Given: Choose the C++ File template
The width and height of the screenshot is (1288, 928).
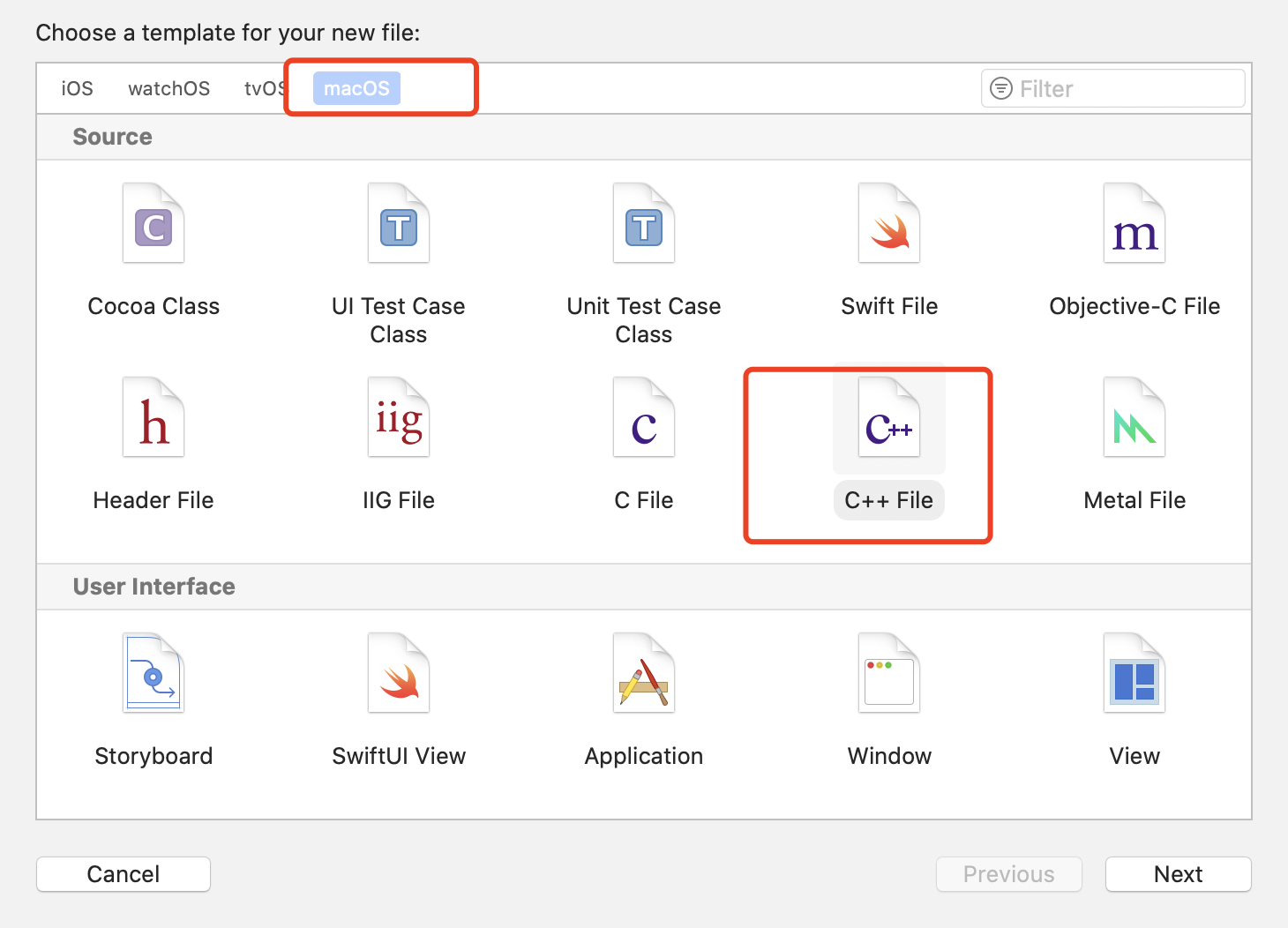Looking at the screenshot, I should (x=889, y=418).
